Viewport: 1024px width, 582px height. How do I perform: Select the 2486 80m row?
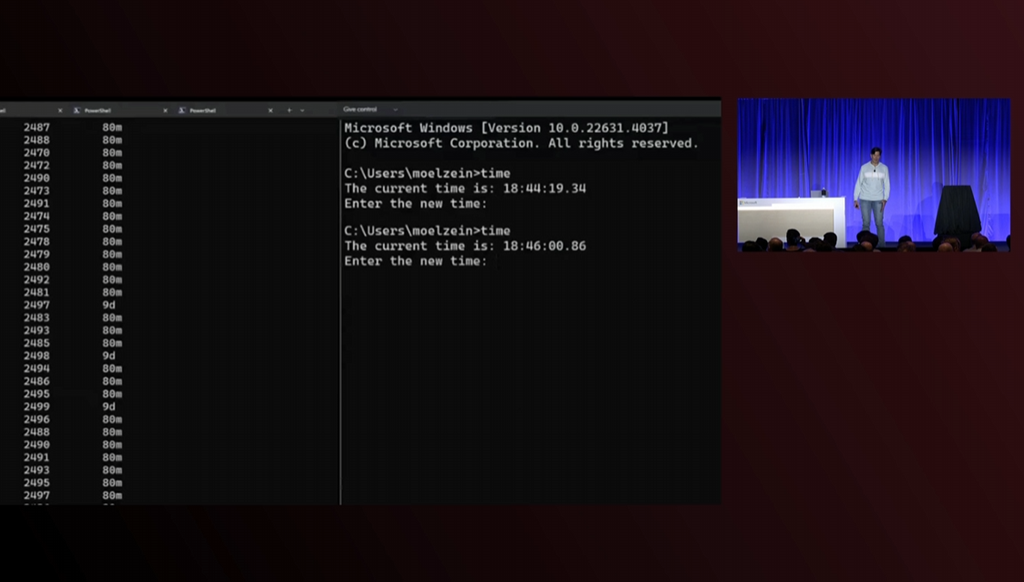click(73, 381)
